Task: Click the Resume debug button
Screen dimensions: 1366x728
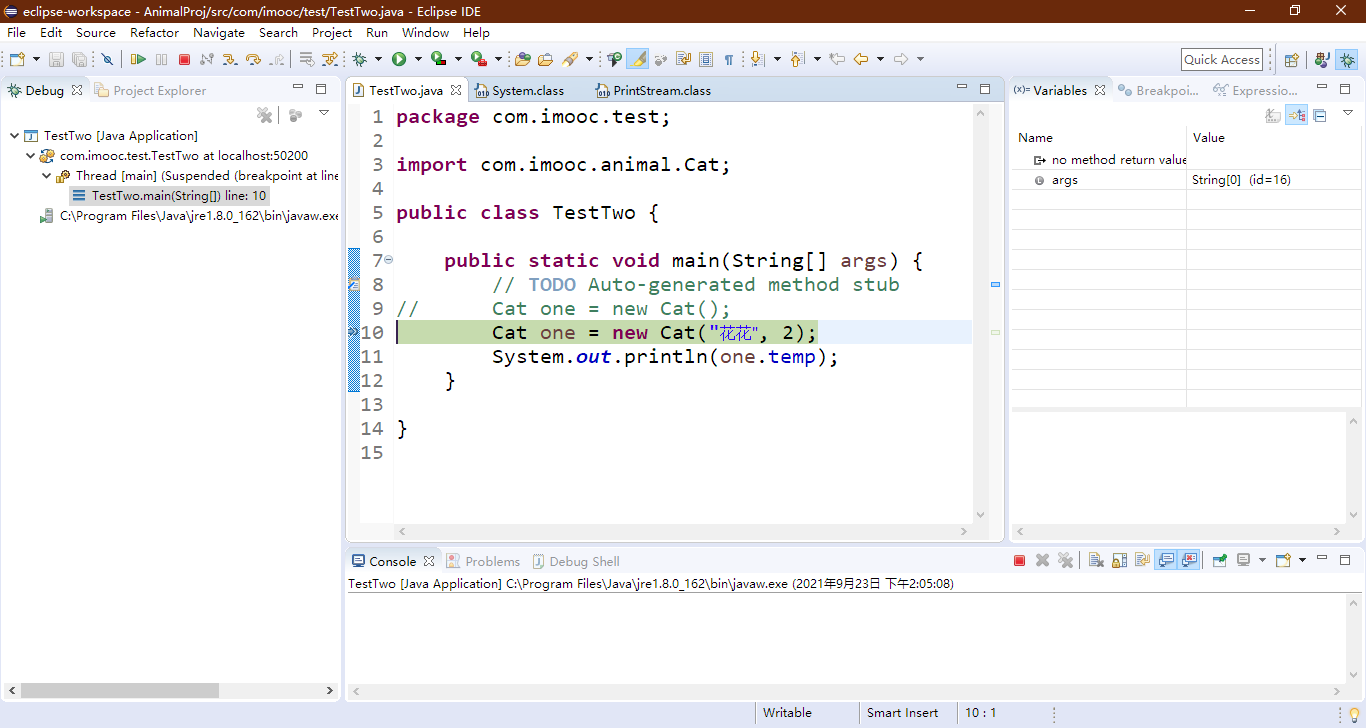Action: (138, 60)
